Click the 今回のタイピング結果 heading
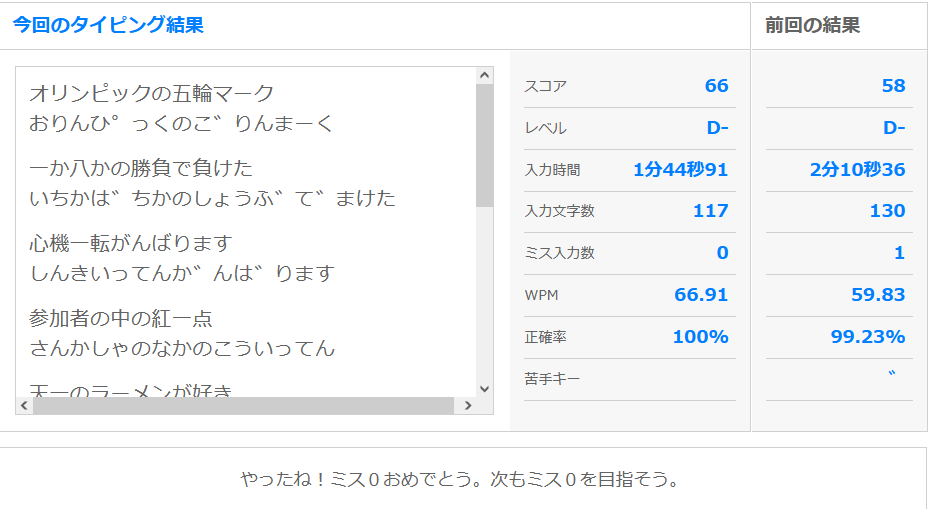This screenshot has width=929, height=509. tap(108, 26)
